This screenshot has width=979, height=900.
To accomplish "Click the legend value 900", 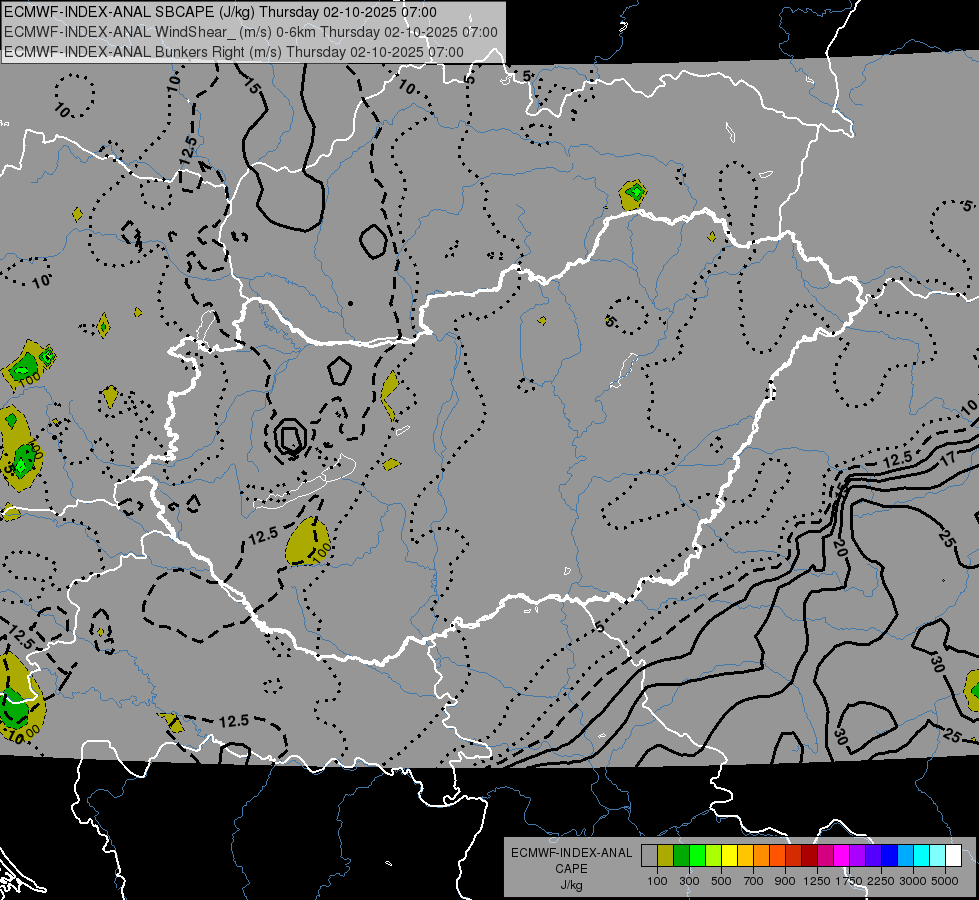I will [785, 881].
